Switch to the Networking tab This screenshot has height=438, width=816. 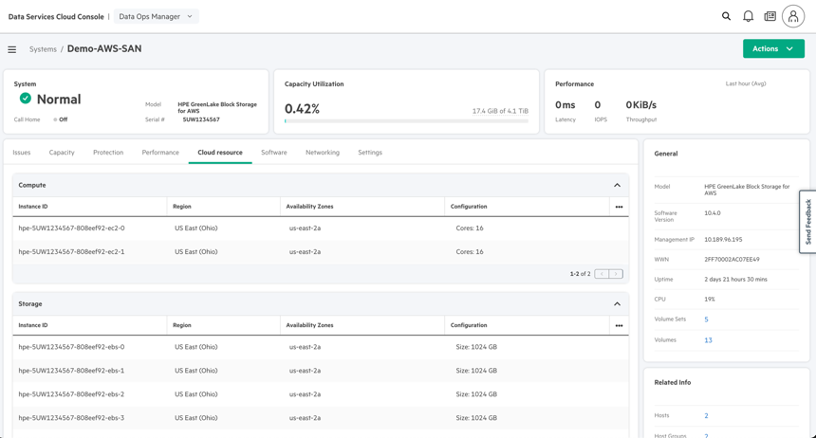[x=322, y=152]
